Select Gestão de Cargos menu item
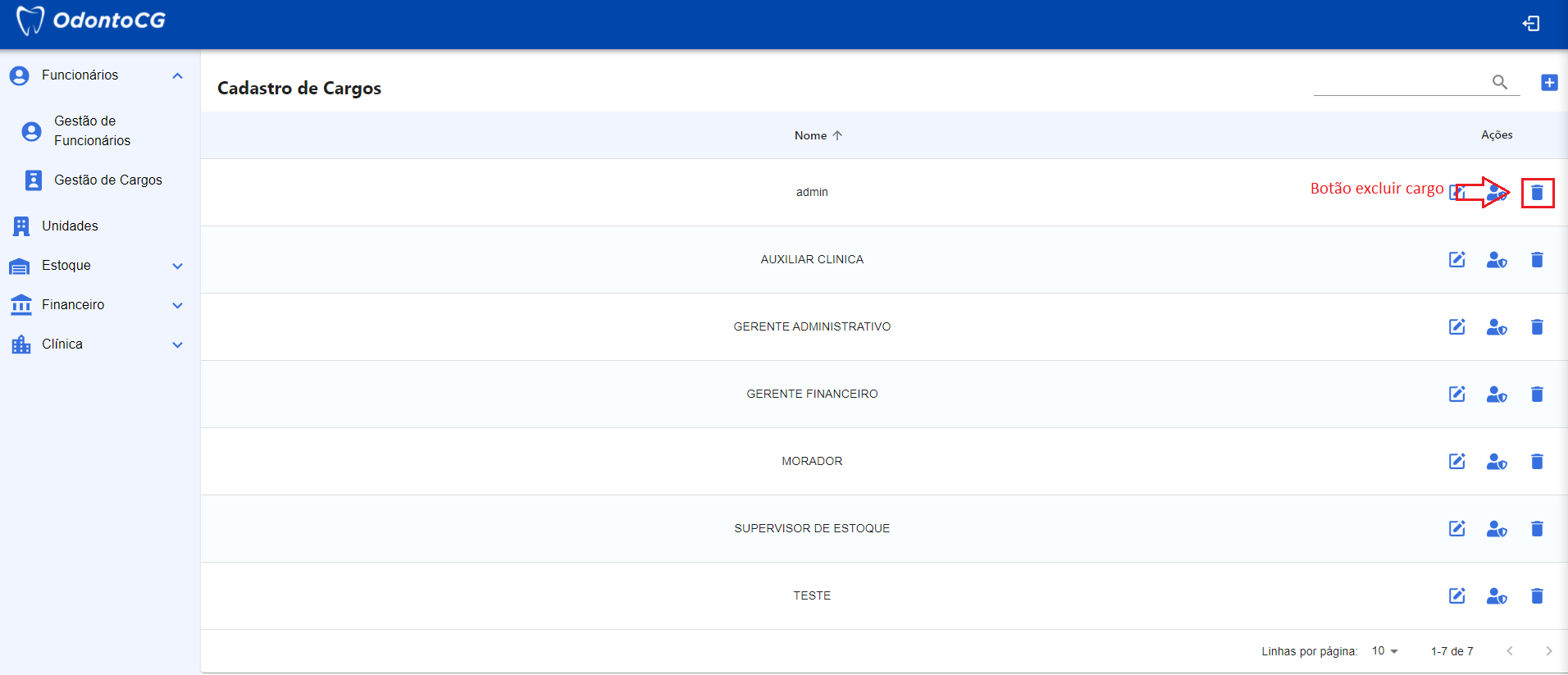 pyautogui.click(x=107, y=180)
